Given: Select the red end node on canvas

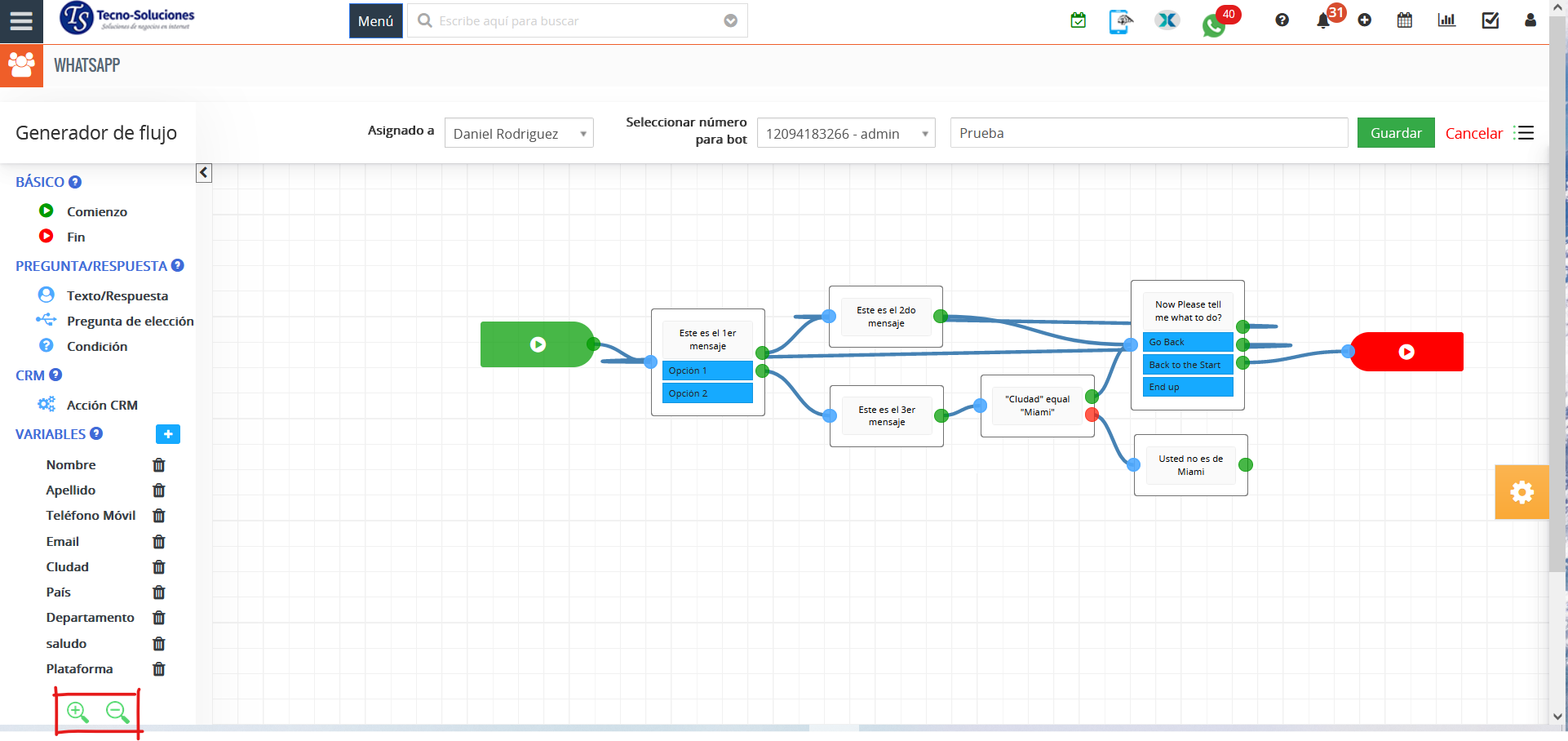Looking at the screenshot, I should [x=1406, y=352].
